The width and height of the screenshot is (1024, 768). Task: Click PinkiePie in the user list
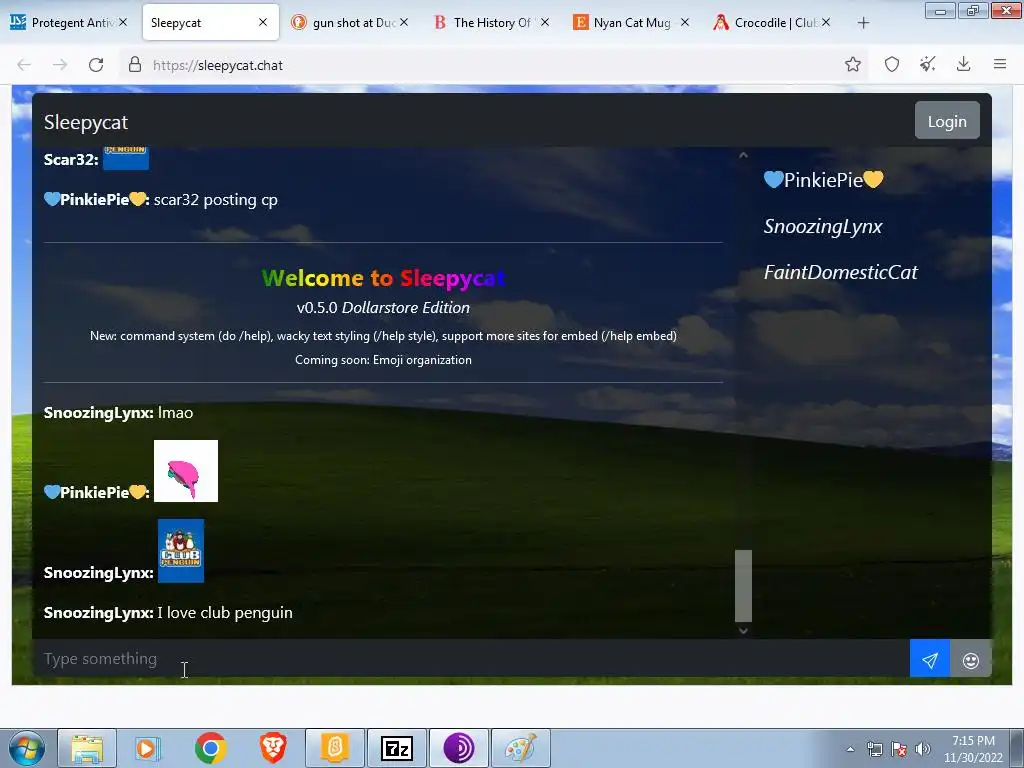point(823,180)
